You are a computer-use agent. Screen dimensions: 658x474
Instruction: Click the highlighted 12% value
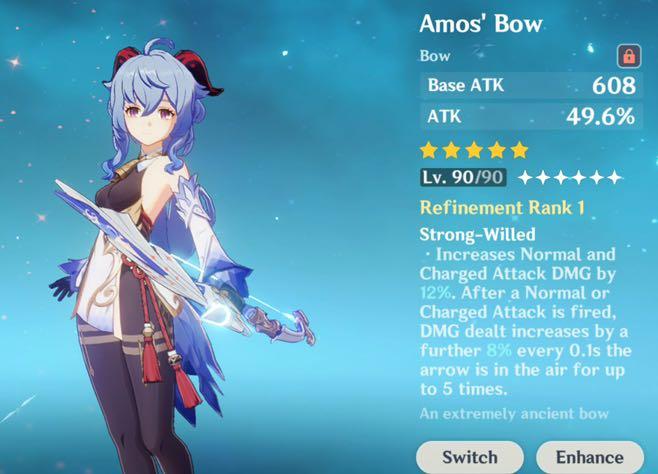pyautogui.click(x=435, y=292)
